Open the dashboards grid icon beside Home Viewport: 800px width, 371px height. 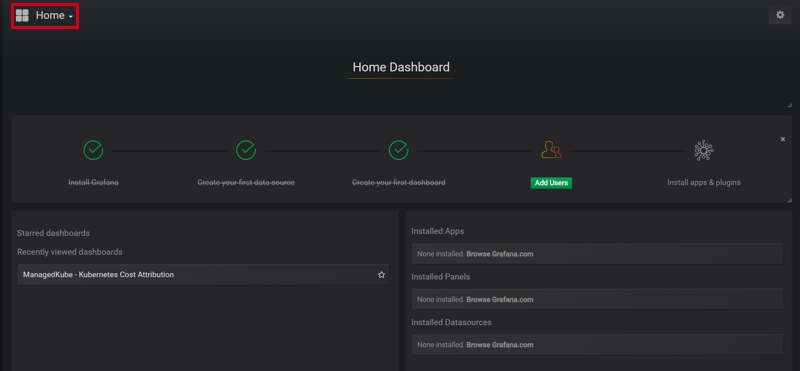pyautogui.click(x=22, y=15)
